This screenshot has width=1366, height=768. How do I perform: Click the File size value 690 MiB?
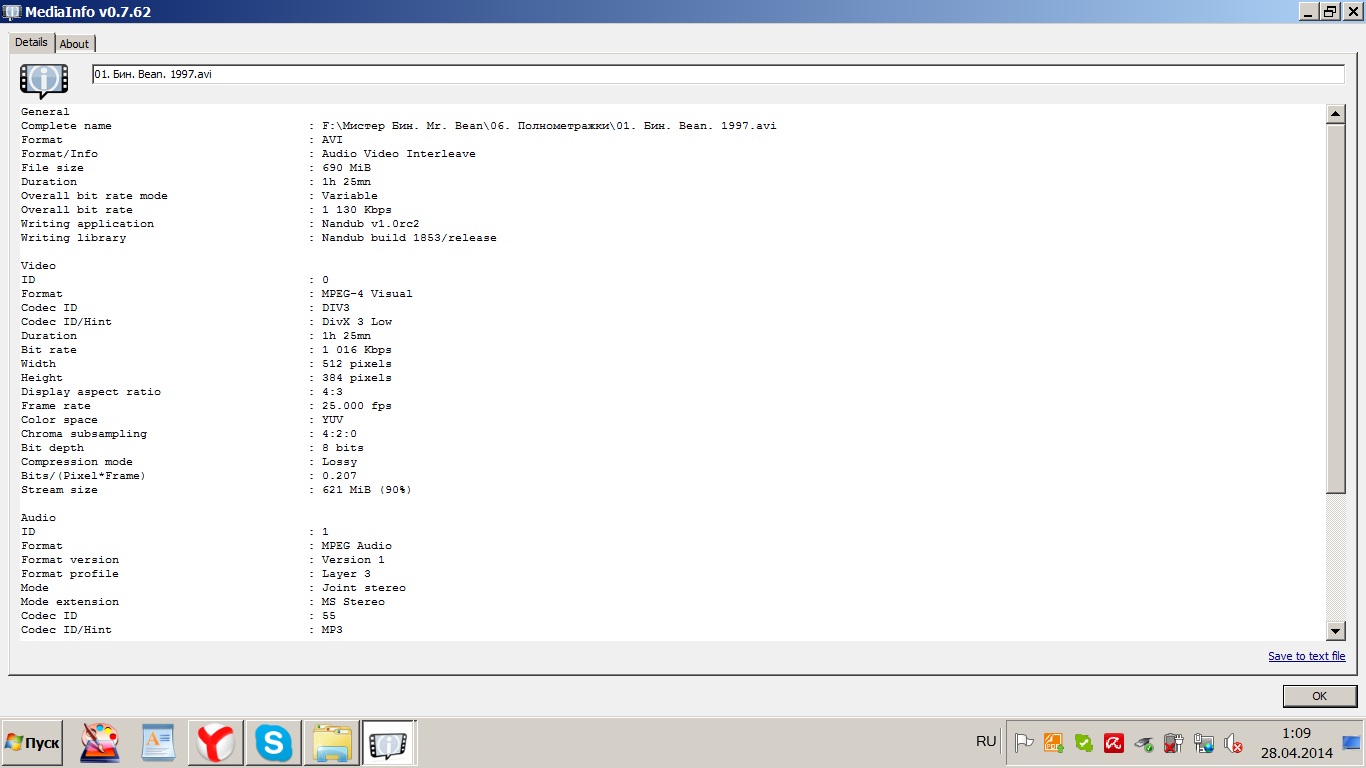coord(346,168)
